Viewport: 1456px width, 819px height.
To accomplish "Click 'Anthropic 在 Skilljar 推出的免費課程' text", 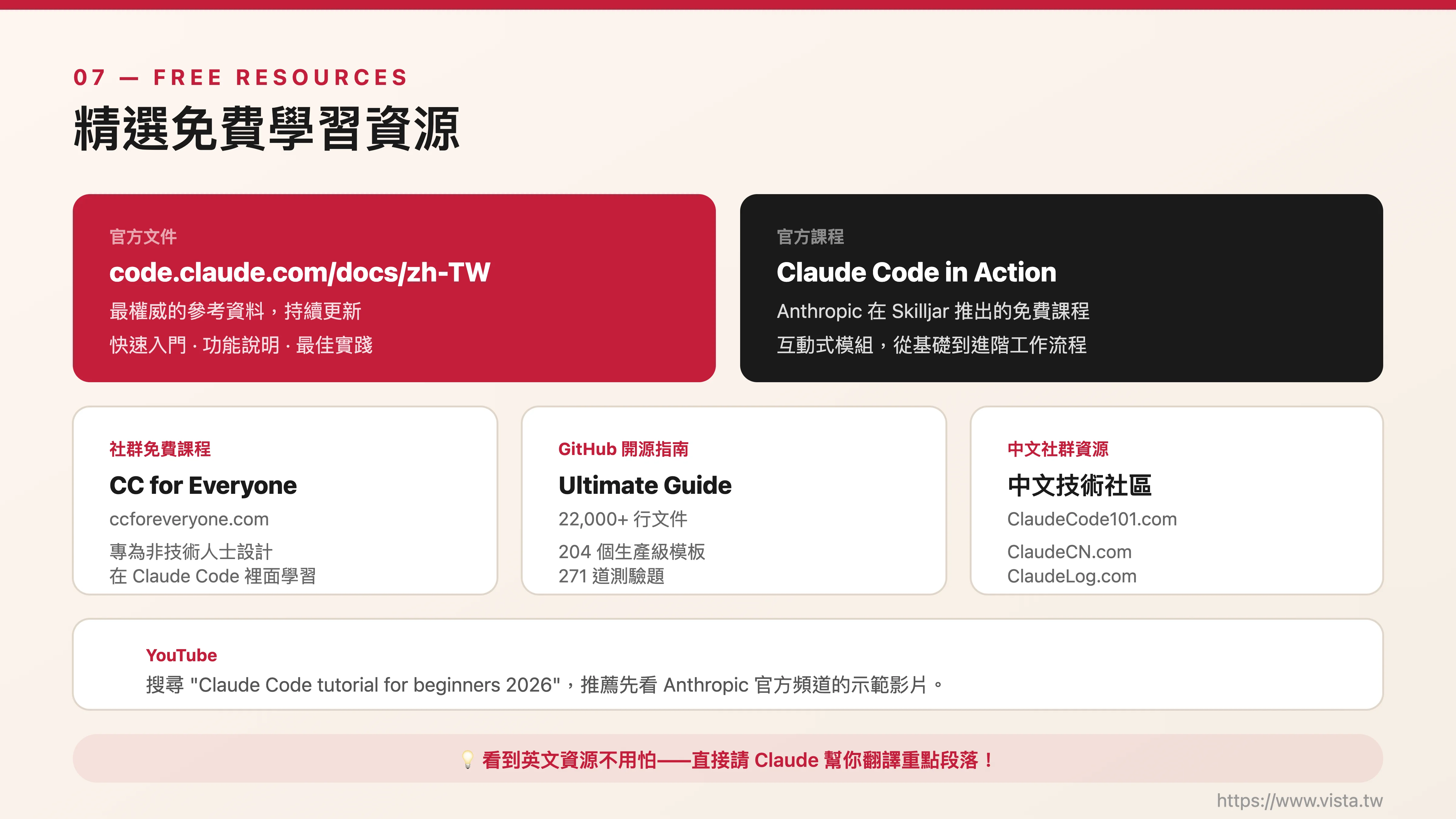I will [933, 311].
